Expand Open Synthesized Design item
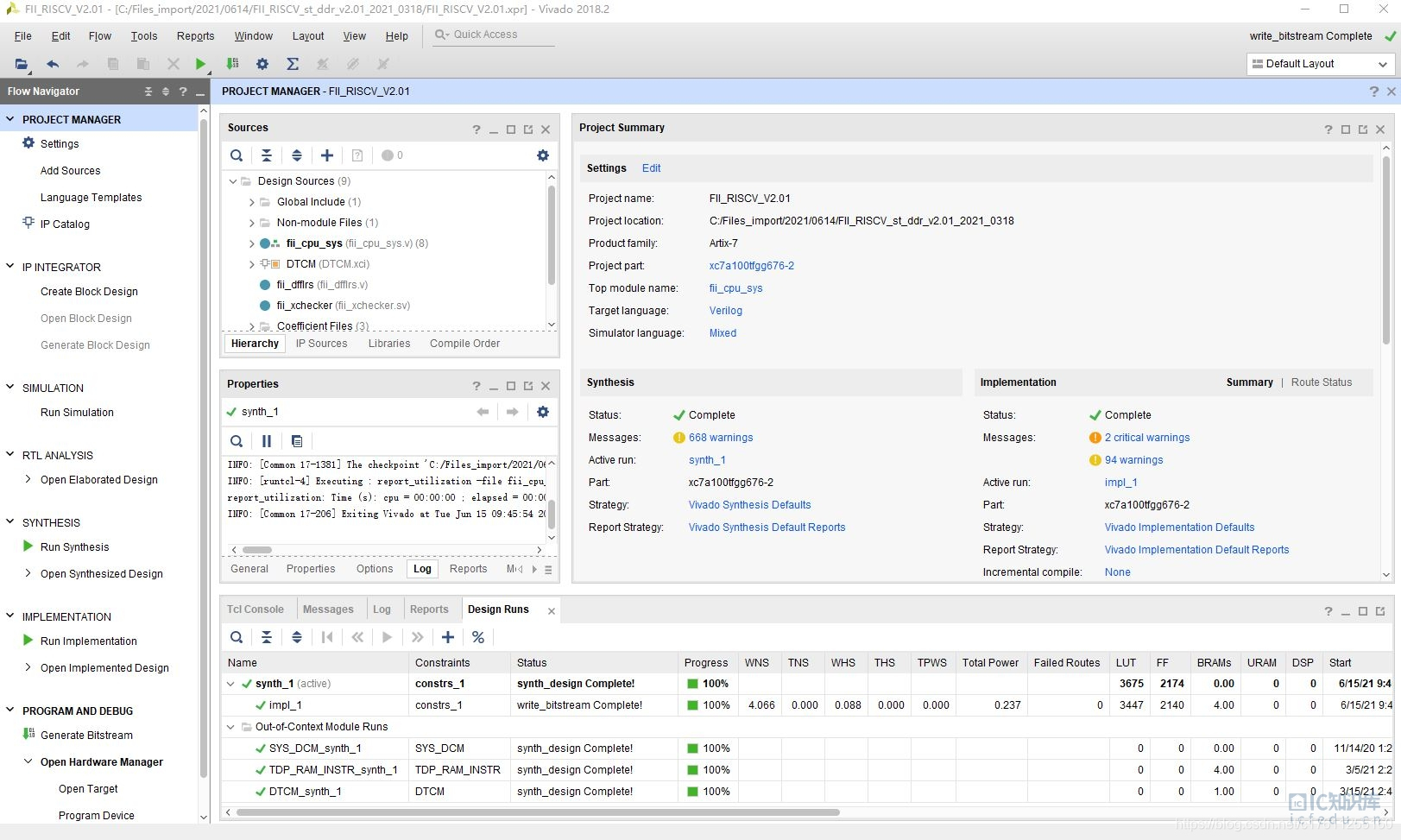1401x840 pixels. click(28, 573)
